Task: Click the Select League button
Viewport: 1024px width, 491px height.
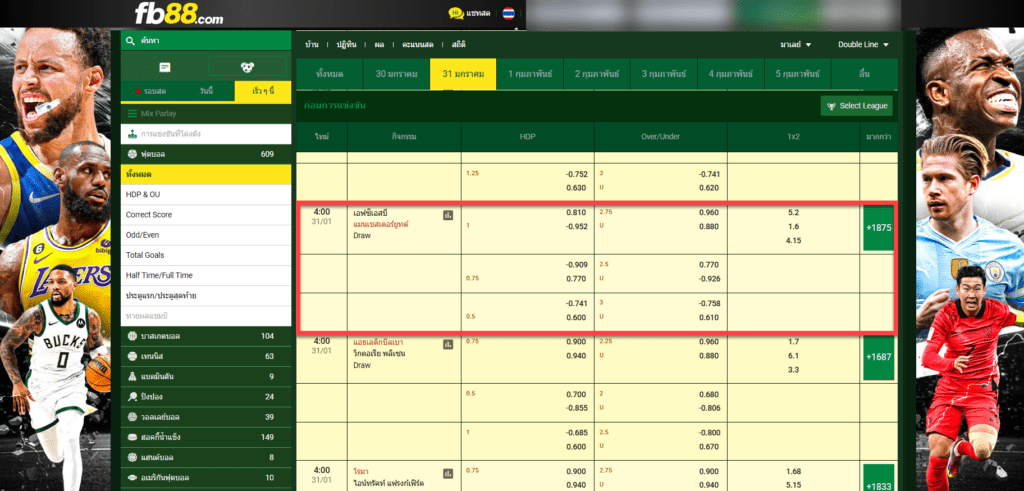Action: point(856,106)
